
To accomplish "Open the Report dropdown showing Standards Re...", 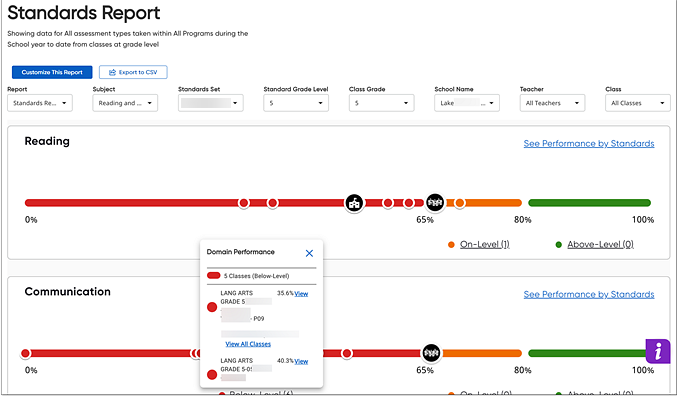I will (40, 103).
